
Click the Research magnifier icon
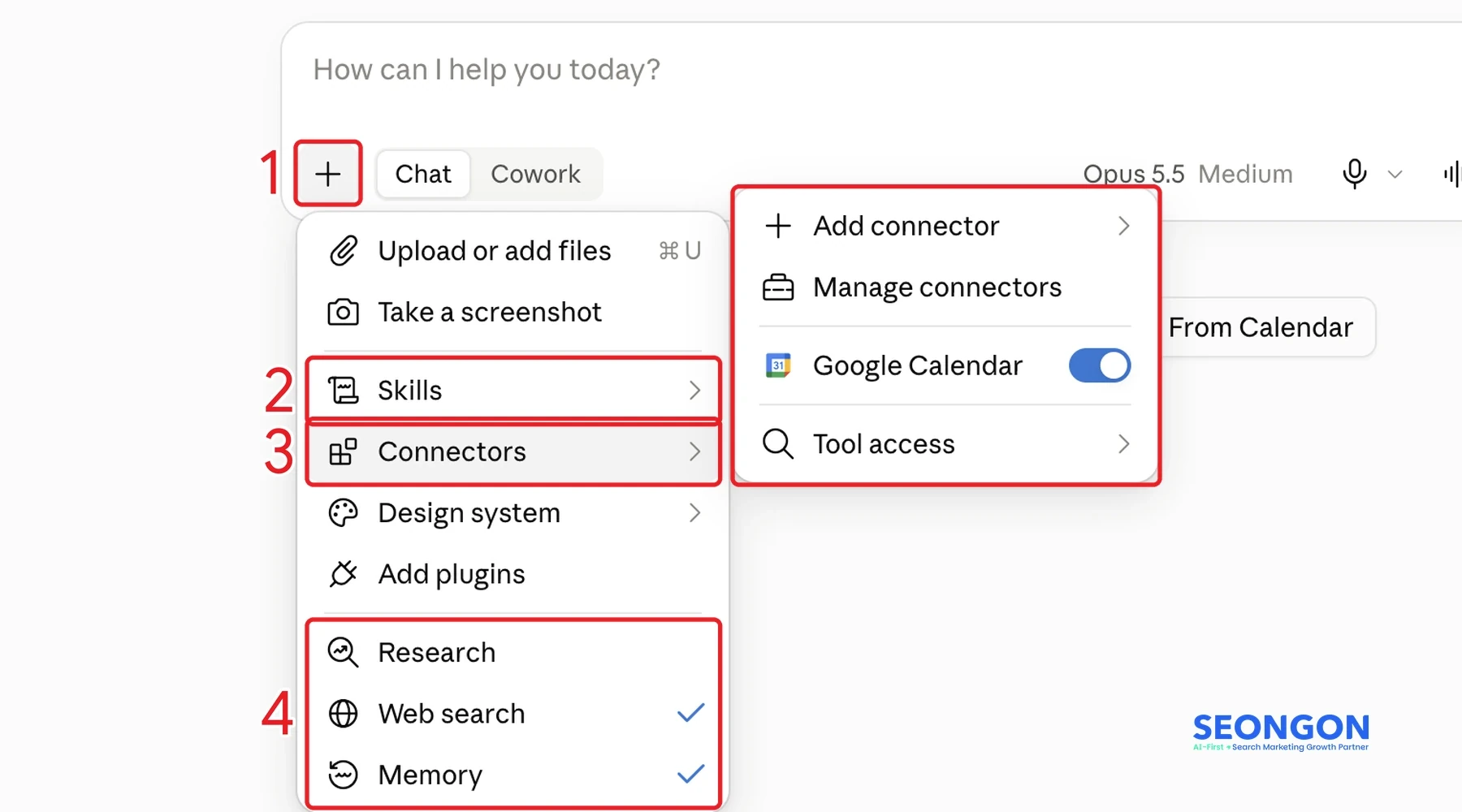pos(343,652)
